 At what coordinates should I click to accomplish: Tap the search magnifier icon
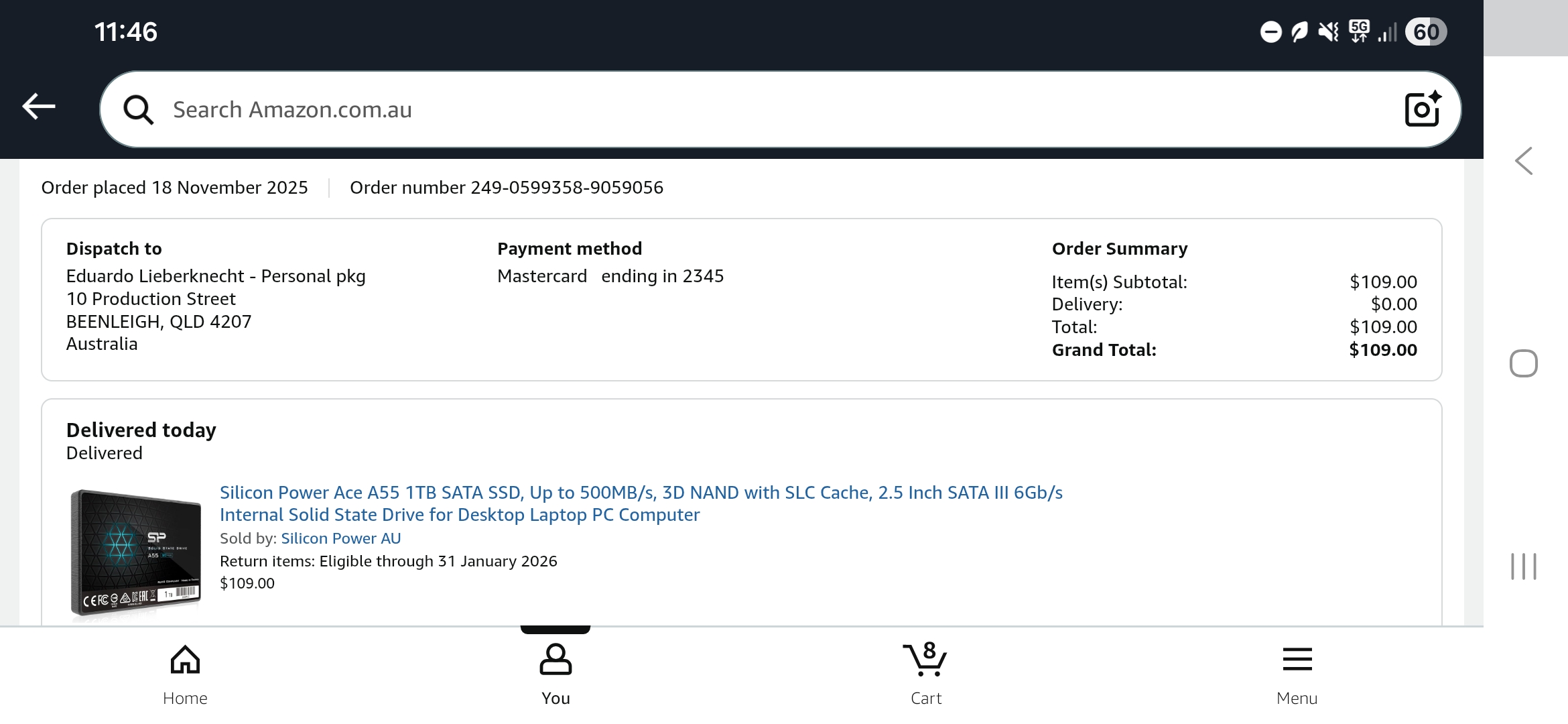coord(139,110)
